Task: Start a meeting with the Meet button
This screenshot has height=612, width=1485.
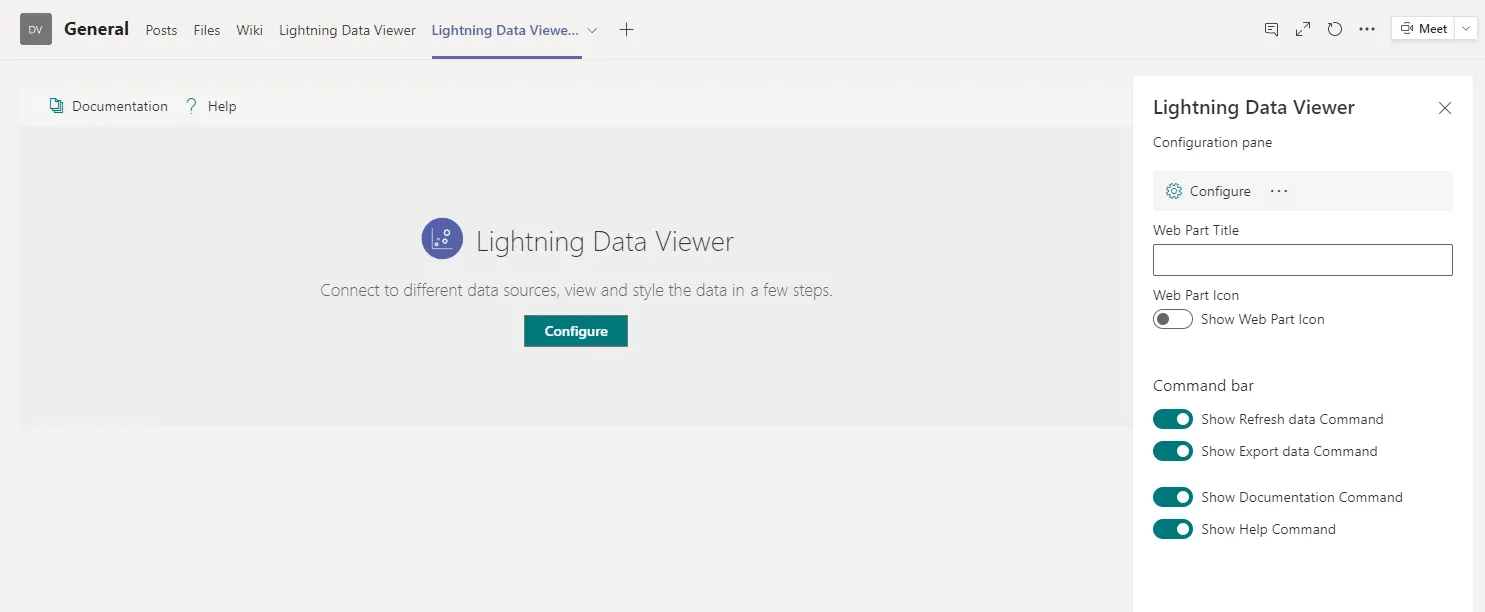Action: click(1423, 28)
